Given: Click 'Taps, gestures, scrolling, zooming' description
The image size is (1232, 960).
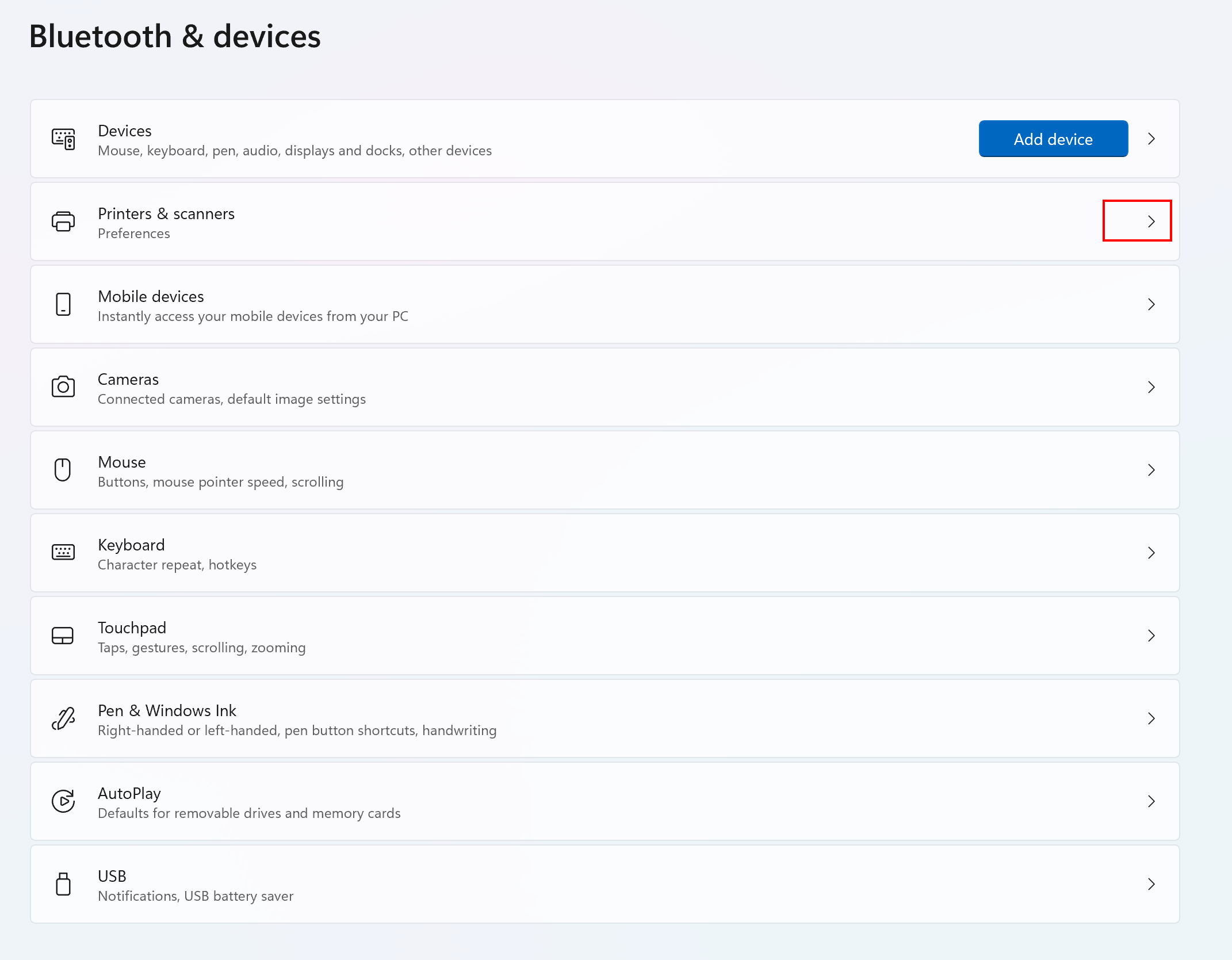Looking at the screenshot, I should [x=202, y=648].
